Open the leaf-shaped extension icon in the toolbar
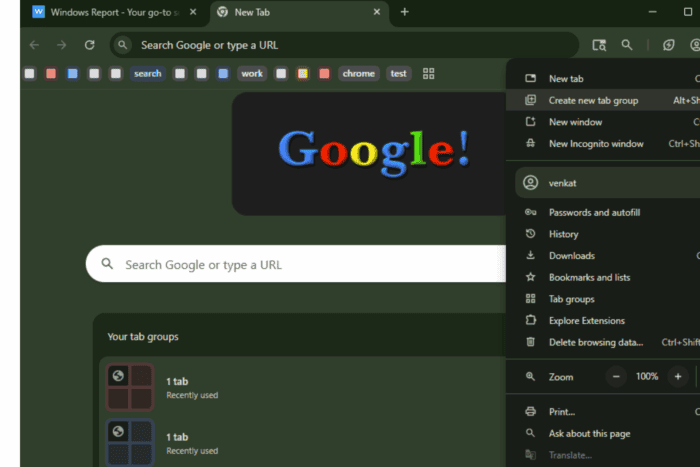The image size is (700, 467). click(668, 45)
